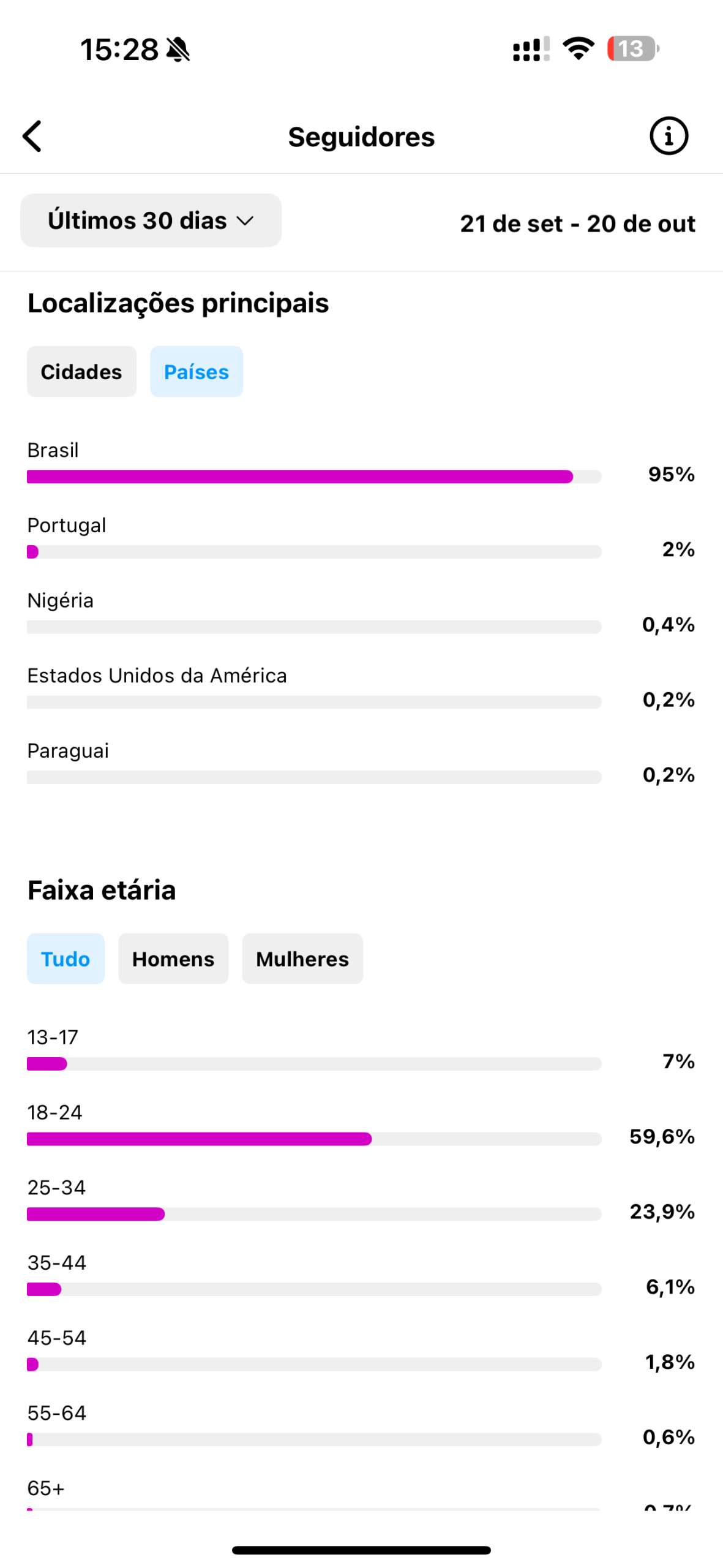Tap the cellular signal icon
This screenshot has height=1568, width=723.
click(x=530, y=49)
